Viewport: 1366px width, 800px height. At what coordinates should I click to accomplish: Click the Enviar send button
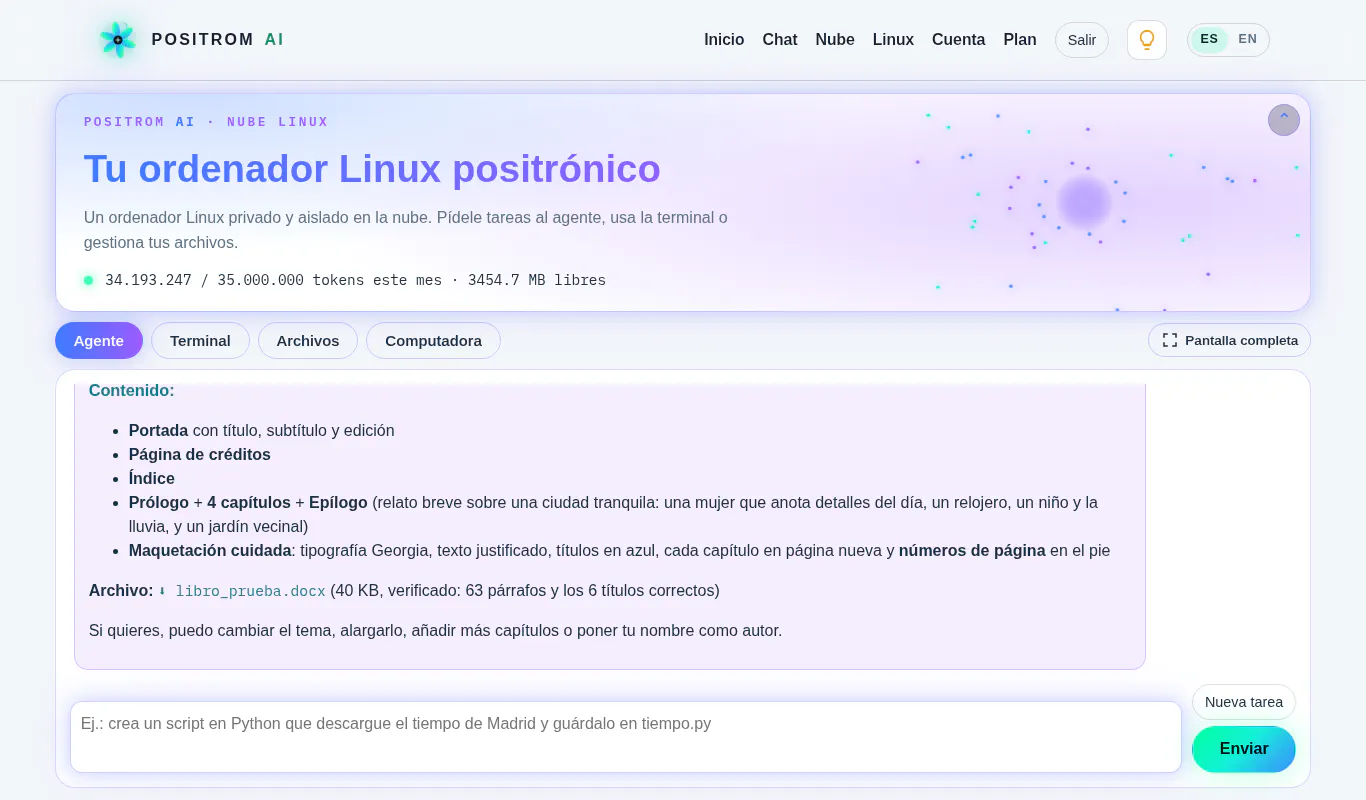pyautogui.click(x=1244, y=749)
